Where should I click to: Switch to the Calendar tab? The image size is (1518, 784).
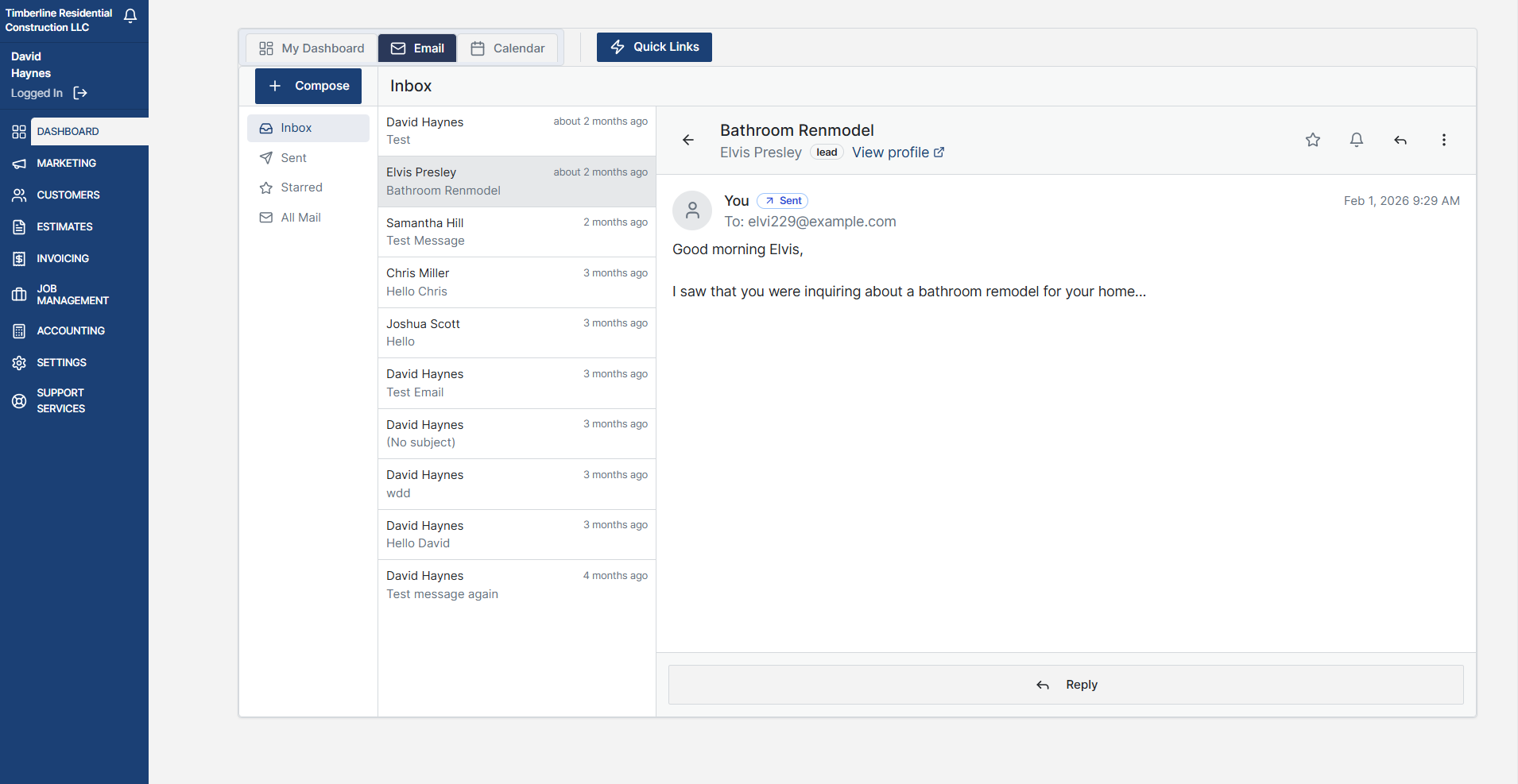pos(507,48)
